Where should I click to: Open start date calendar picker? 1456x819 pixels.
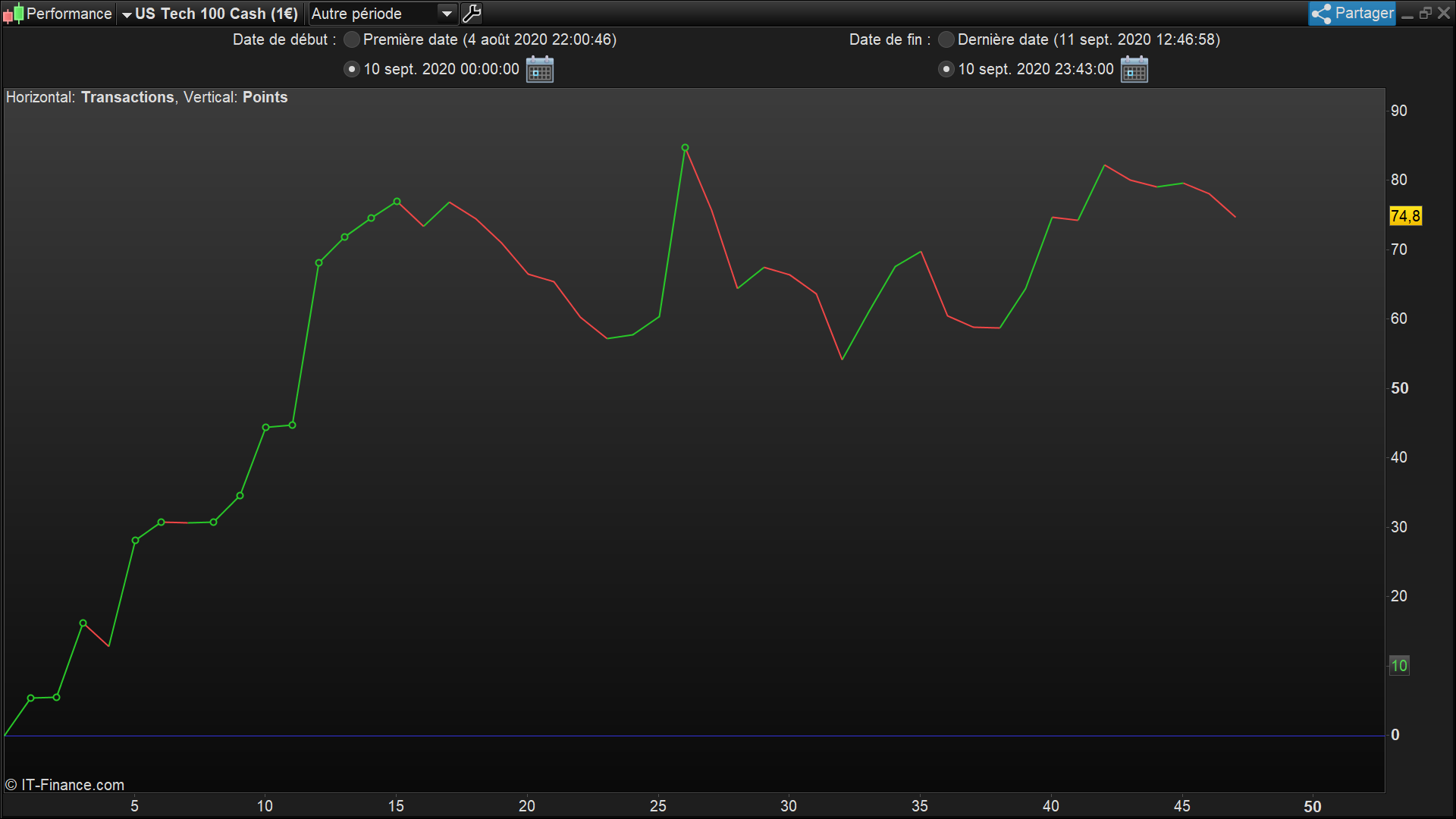click(x=540, y=69)
